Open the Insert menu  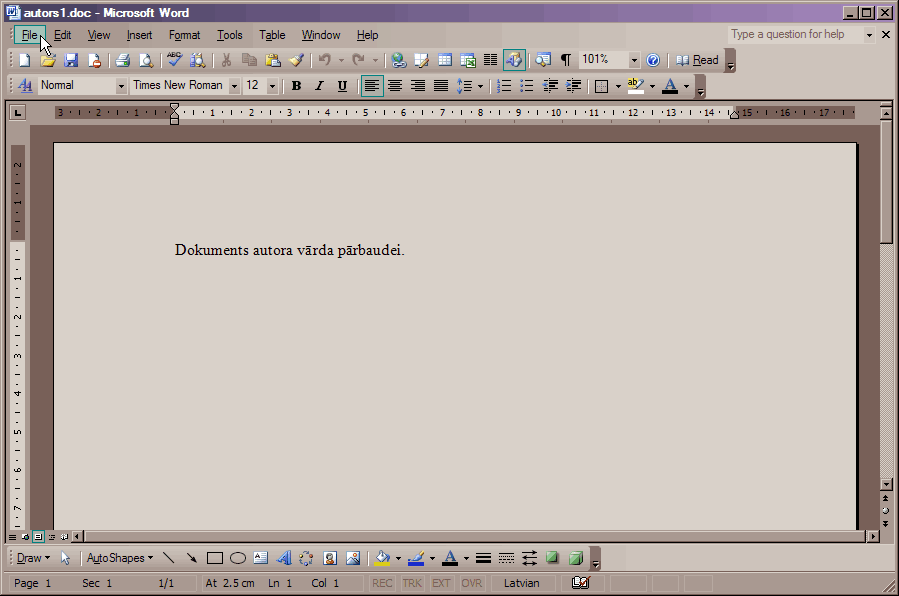pyautogui.click(x=139, y=35)
